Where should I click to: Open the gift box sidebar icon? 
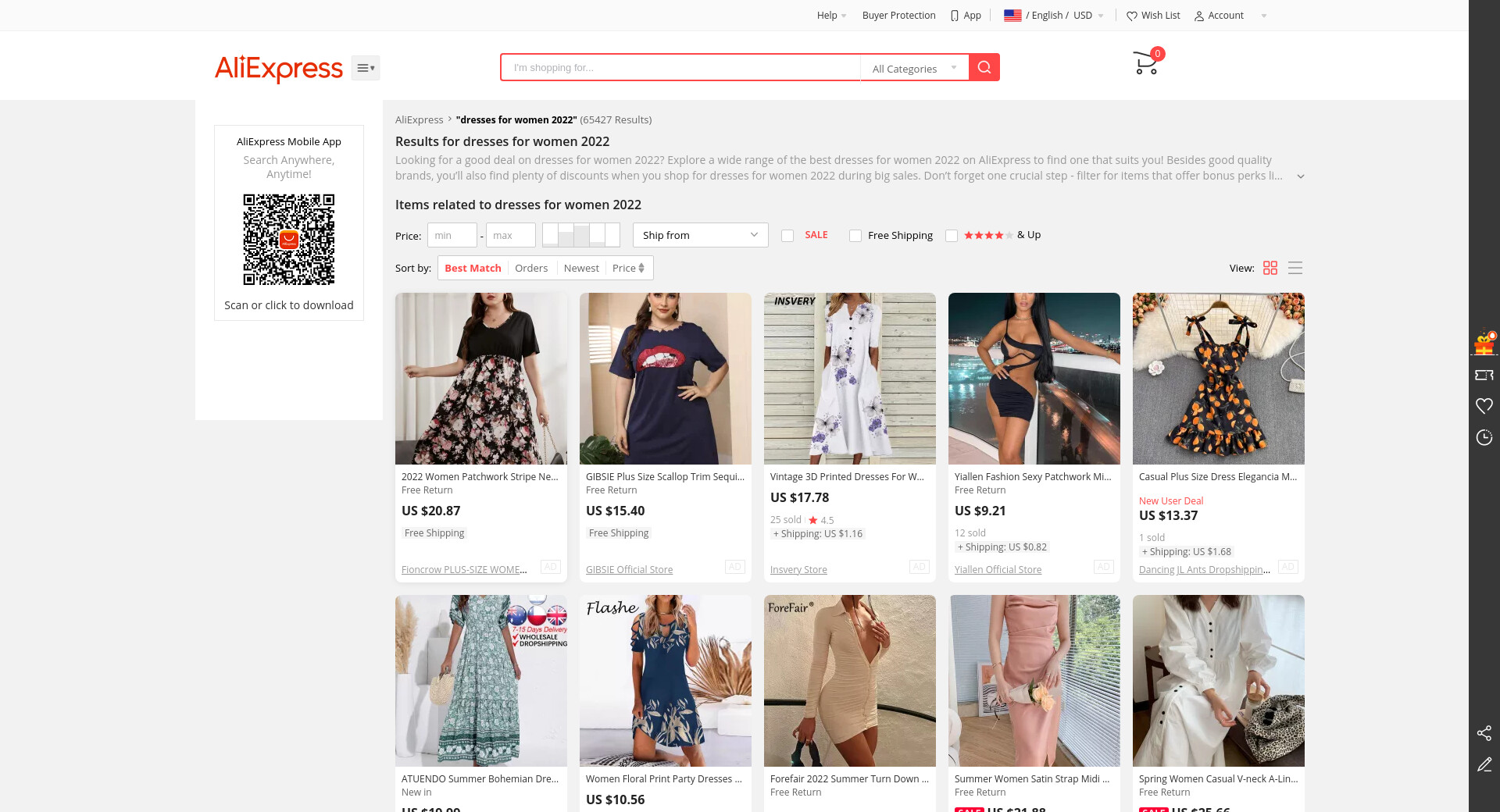click(x=1484, y=343)
